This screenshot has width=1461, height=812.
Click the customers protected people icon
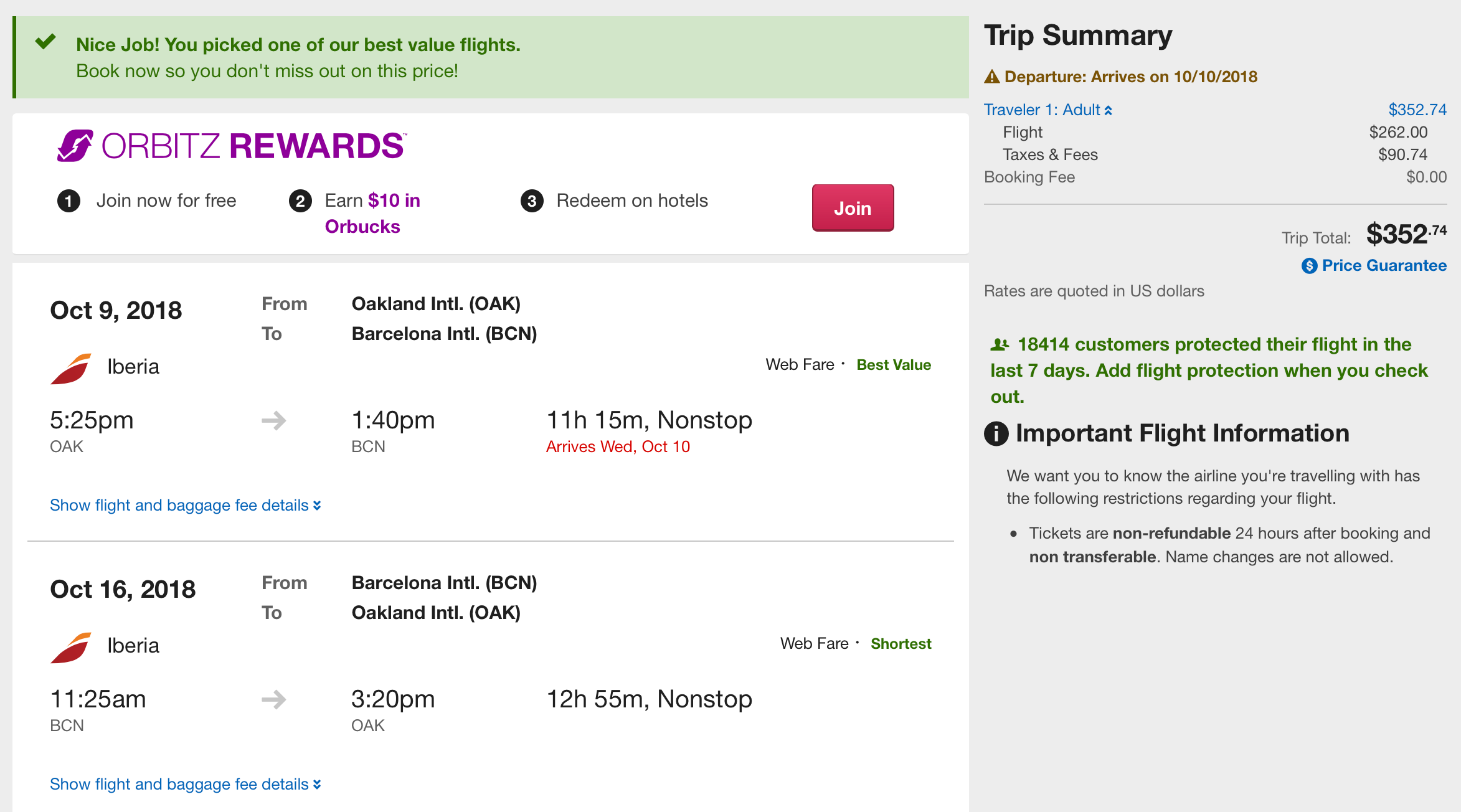tap(1000, 344)
